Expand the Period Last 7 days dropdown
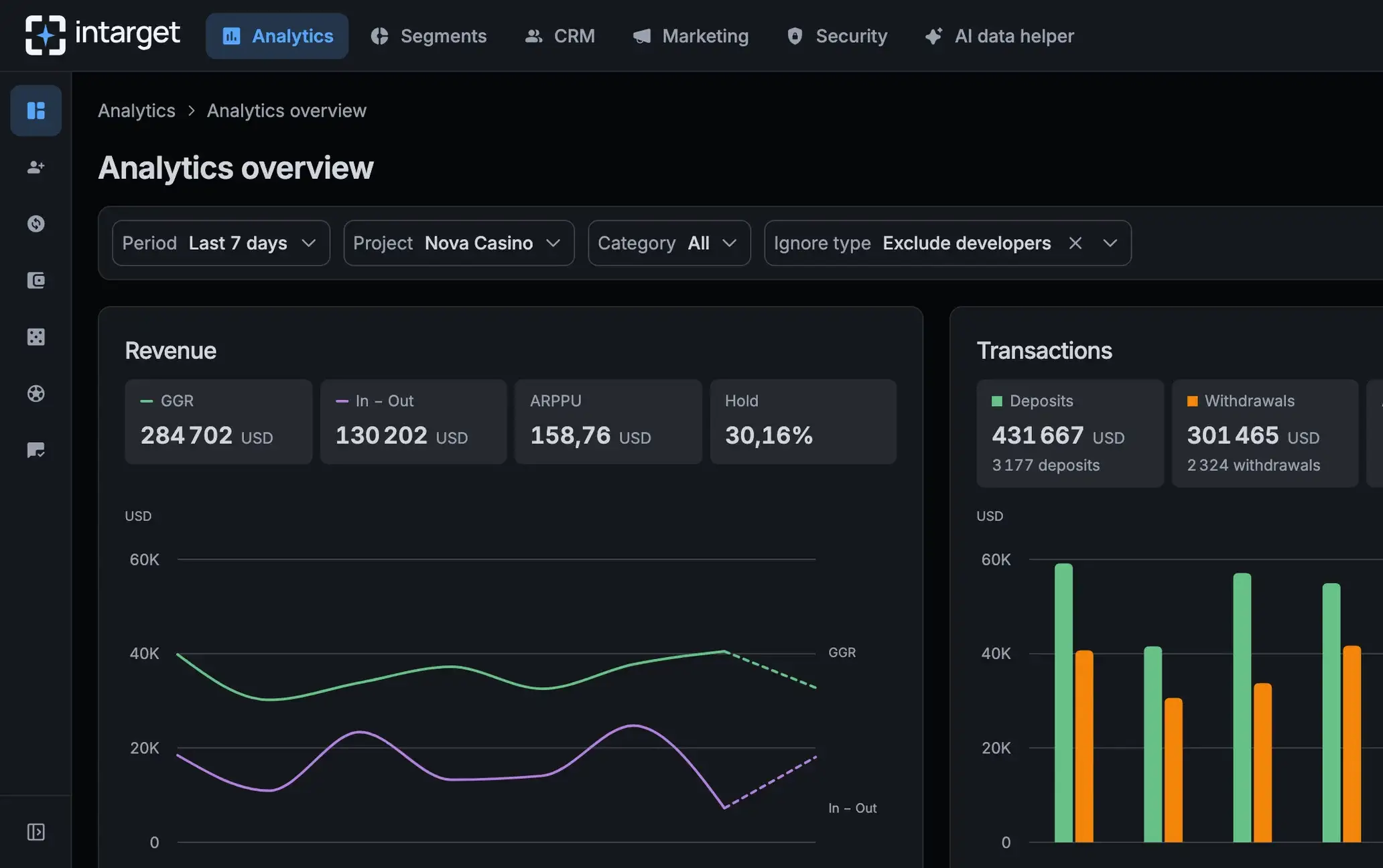 click(x=221, y=243)
